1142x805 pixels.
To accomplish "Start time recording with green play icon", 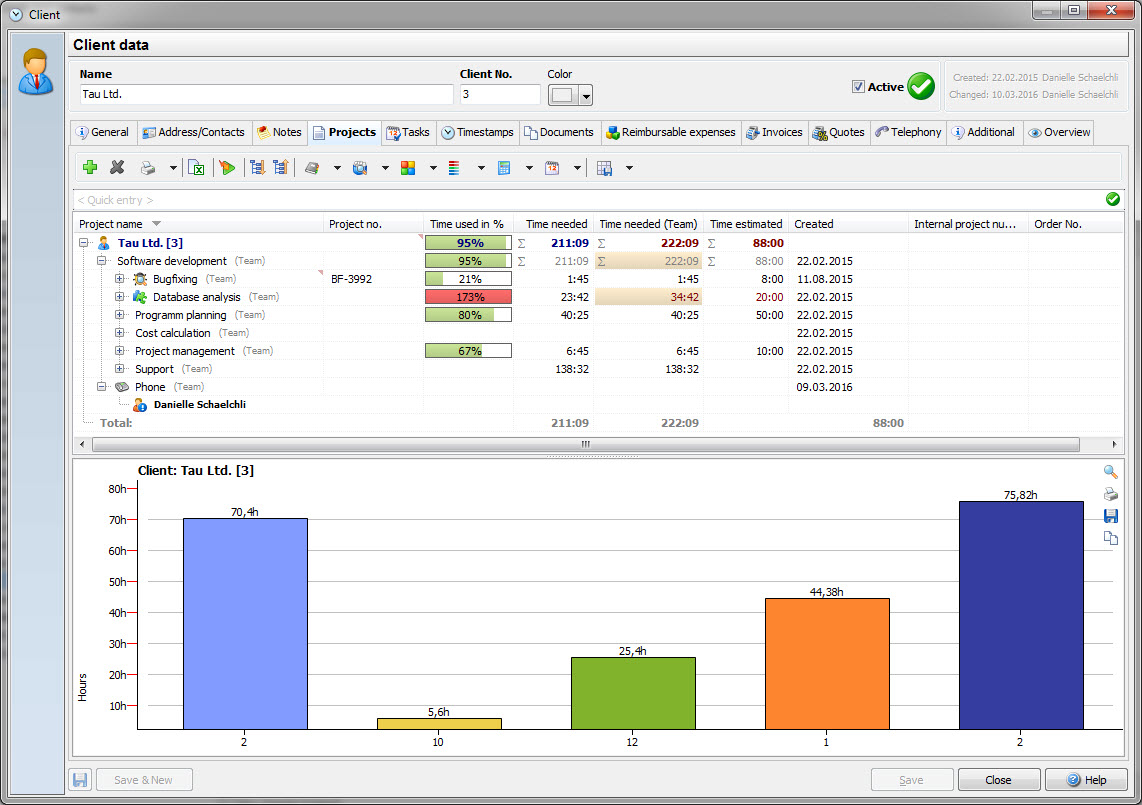I will pos(228,168).
